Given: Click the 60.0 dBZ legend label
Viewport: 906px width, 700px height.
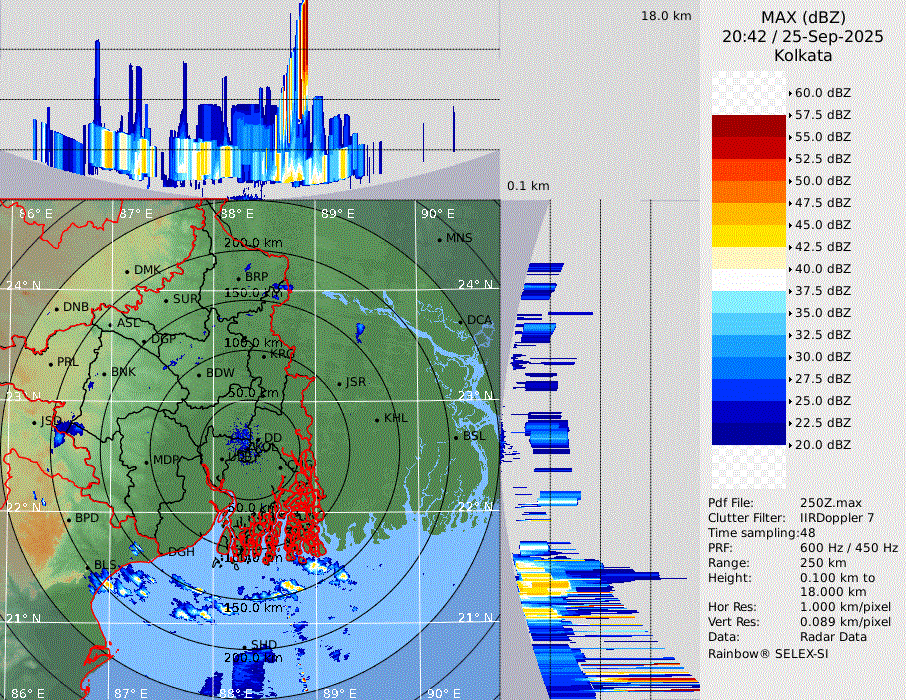Looking at the screenshot, I should click(822, 93).
